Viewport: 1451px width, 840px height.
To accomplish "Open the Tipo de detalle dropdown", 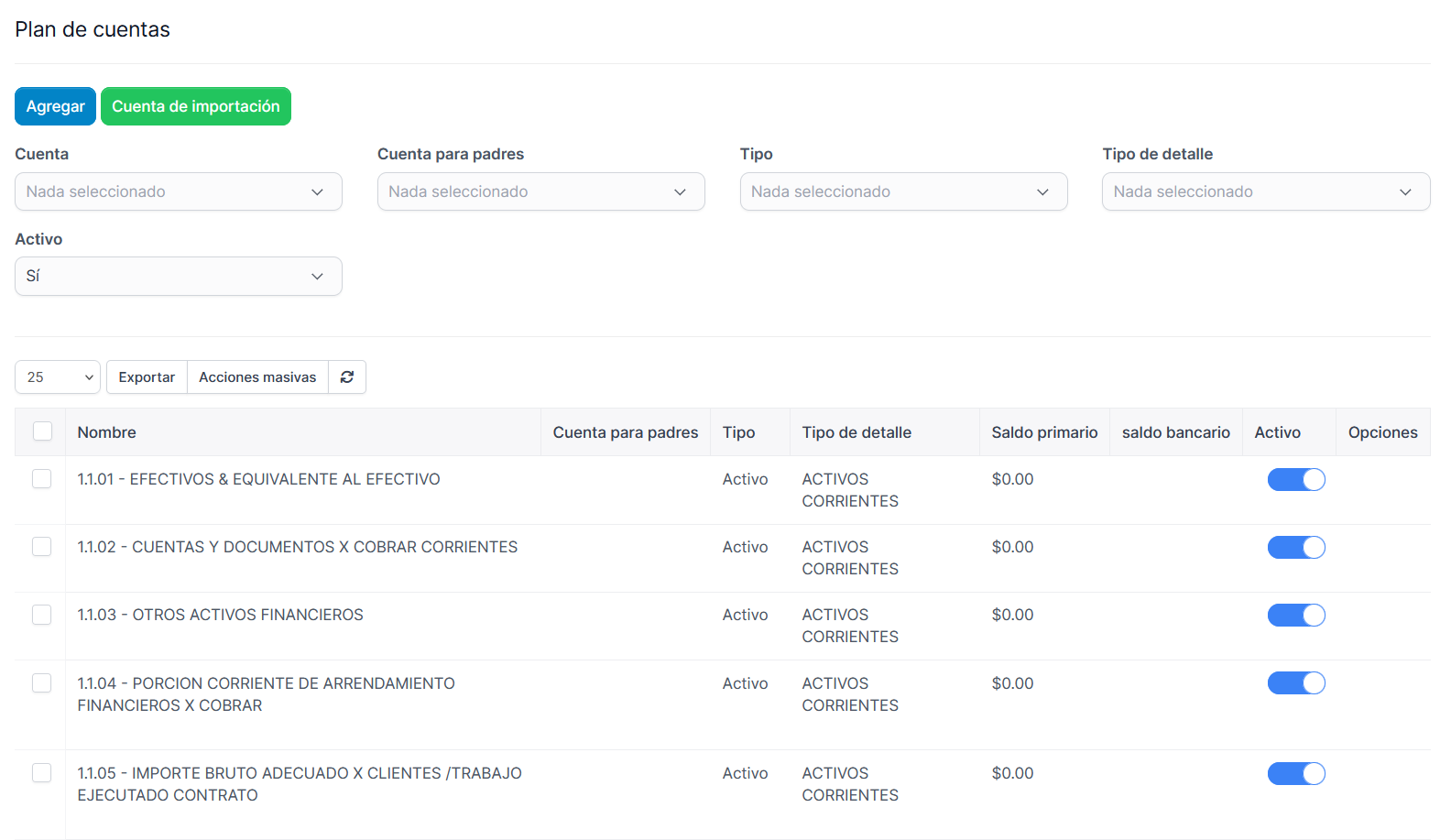I will 1265,191.
